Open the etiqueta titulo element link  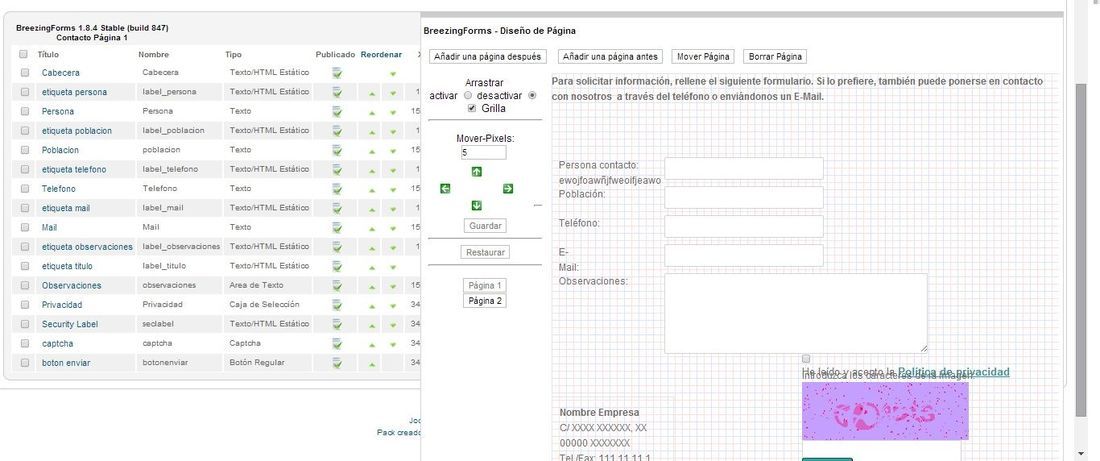(67, 267)
